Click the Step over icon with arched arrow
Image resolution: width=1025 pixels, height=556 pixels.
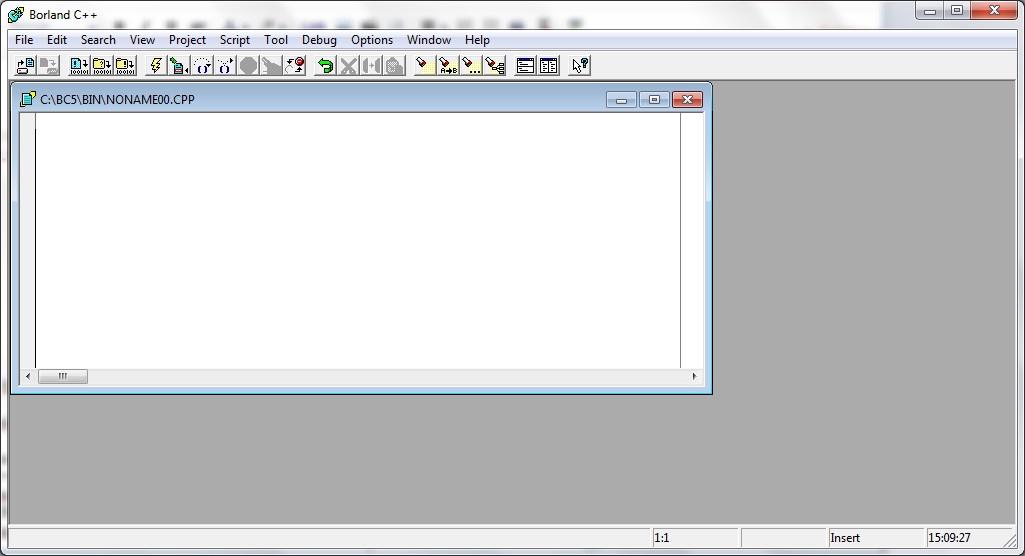(x=202, y=65)
